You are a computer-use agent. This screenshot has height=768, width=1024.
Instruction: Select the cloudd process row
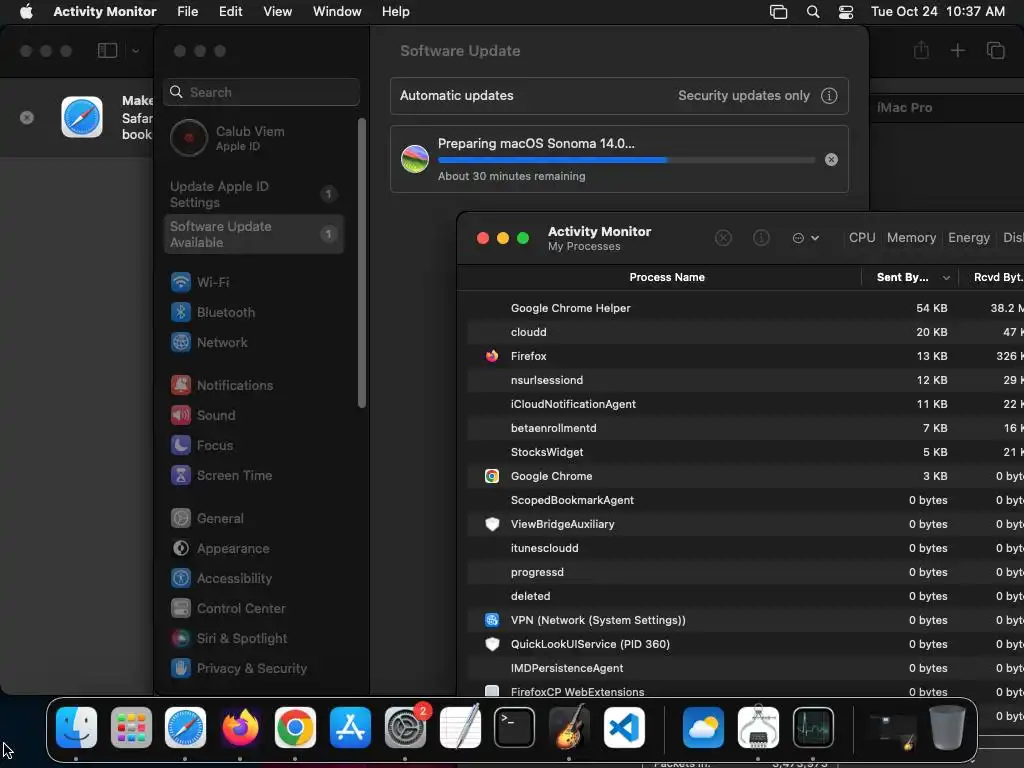[745, 332]
